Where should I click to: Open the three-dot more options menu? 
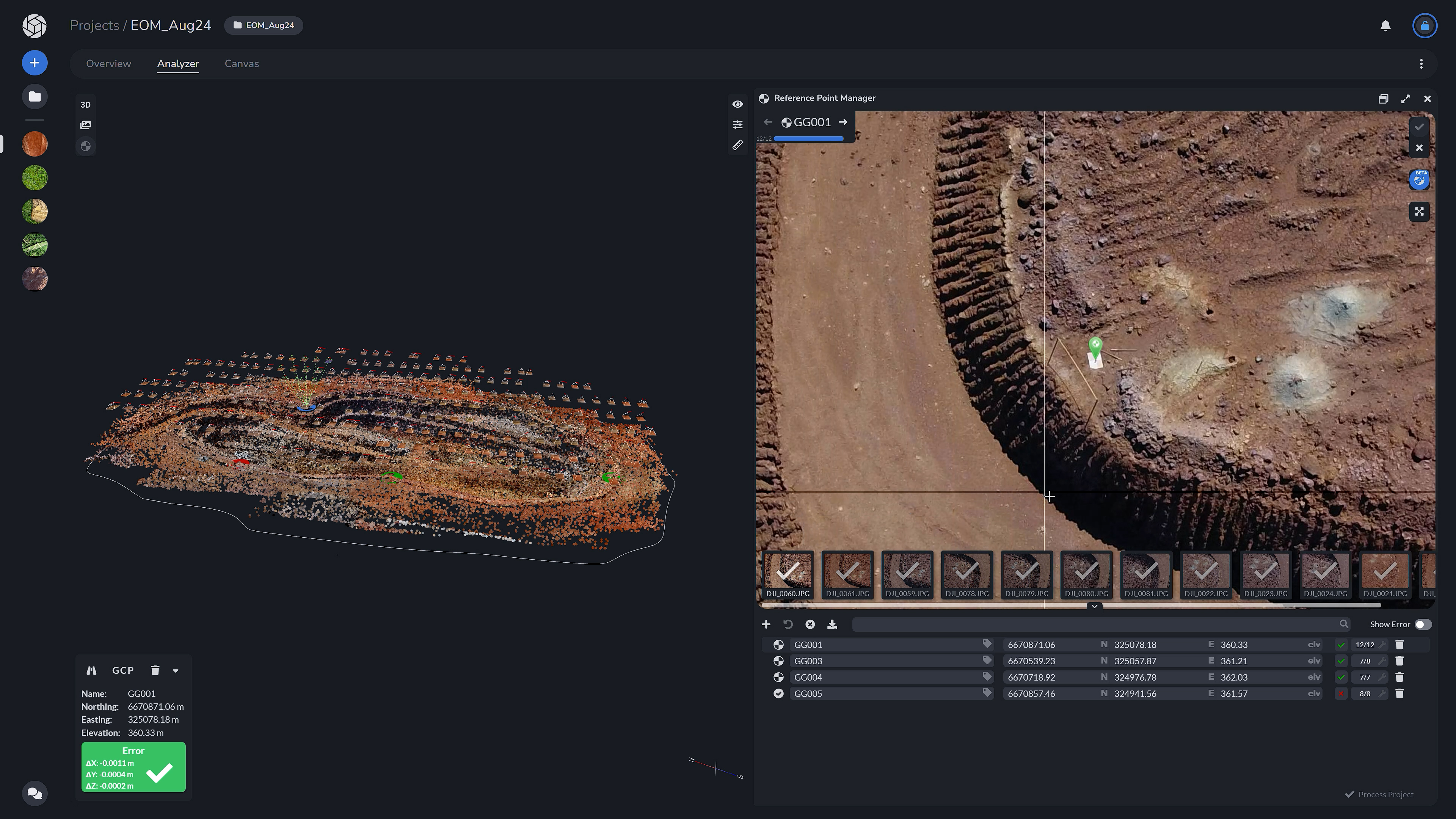(x=1421, y=64)
